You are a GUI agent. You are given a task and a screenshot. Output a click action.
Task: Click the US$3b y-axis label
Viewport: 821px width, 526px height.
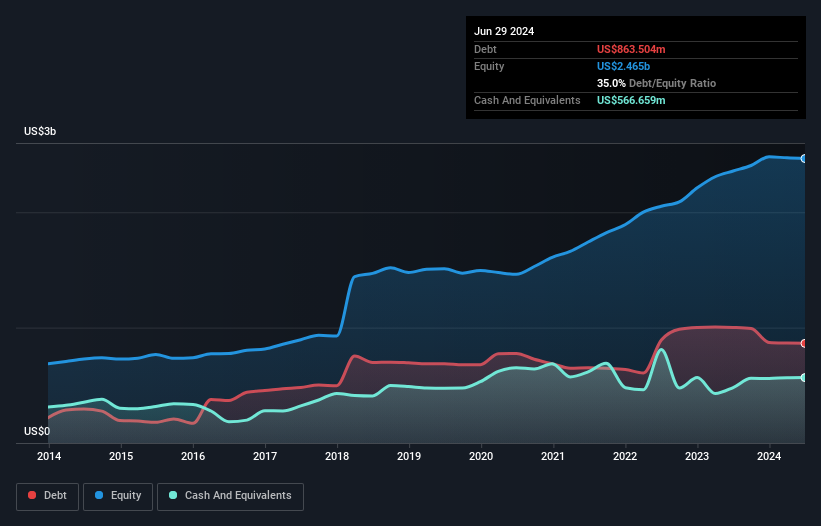coord(40,131)
